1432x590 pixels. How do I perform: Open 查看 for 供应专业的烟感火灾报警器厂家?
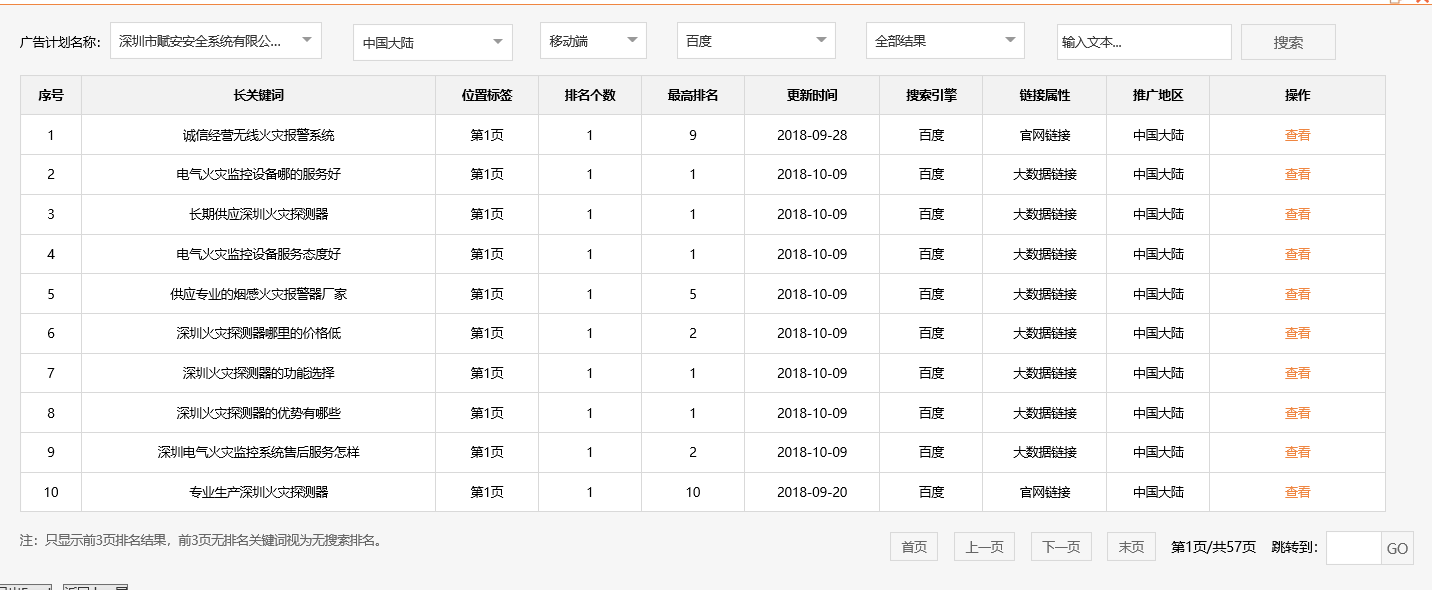1297,293
